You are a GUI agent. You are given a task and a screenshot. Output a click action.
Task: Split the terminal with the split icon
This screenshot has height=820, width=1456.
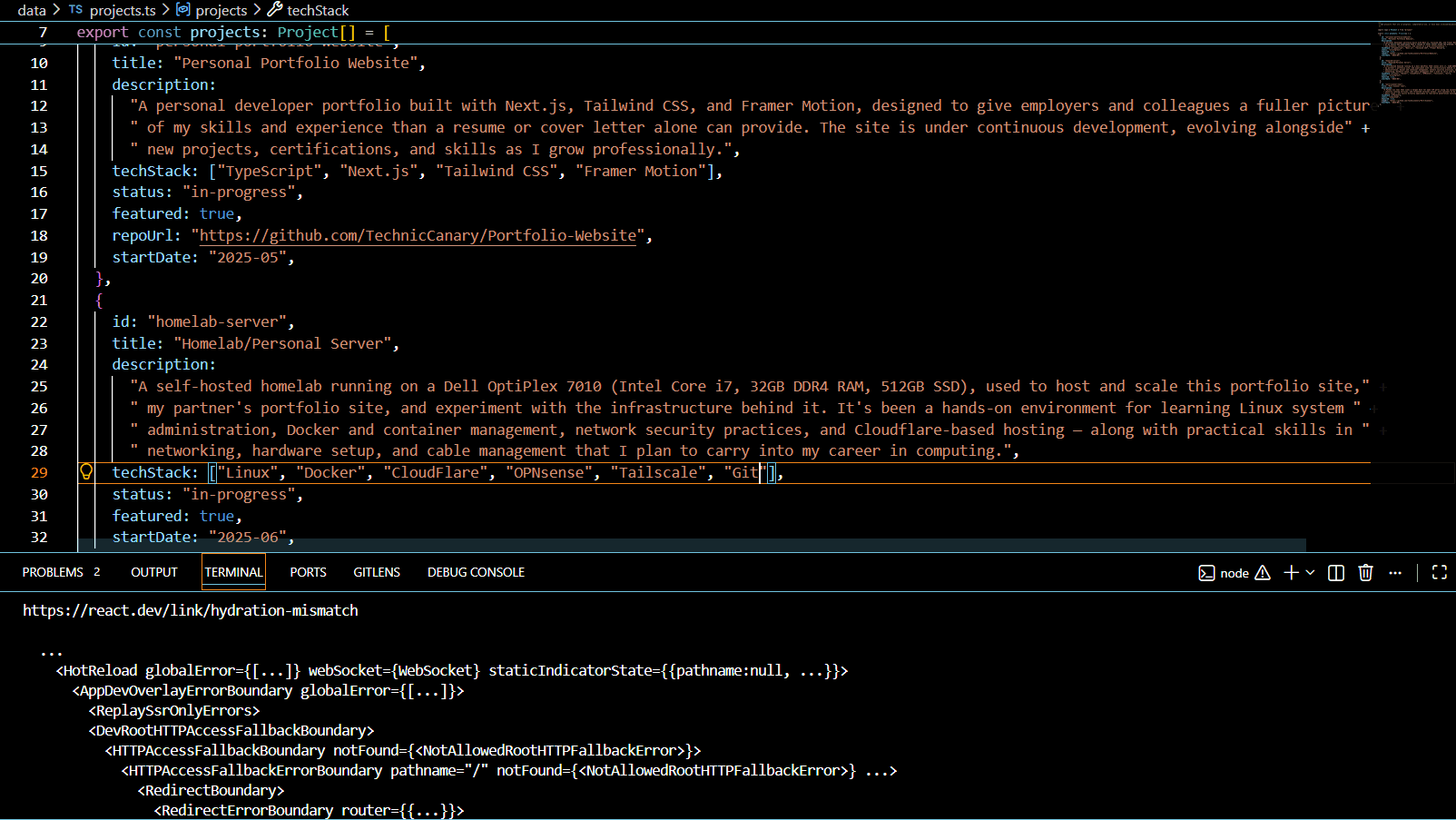click(x=1336, y=572)
